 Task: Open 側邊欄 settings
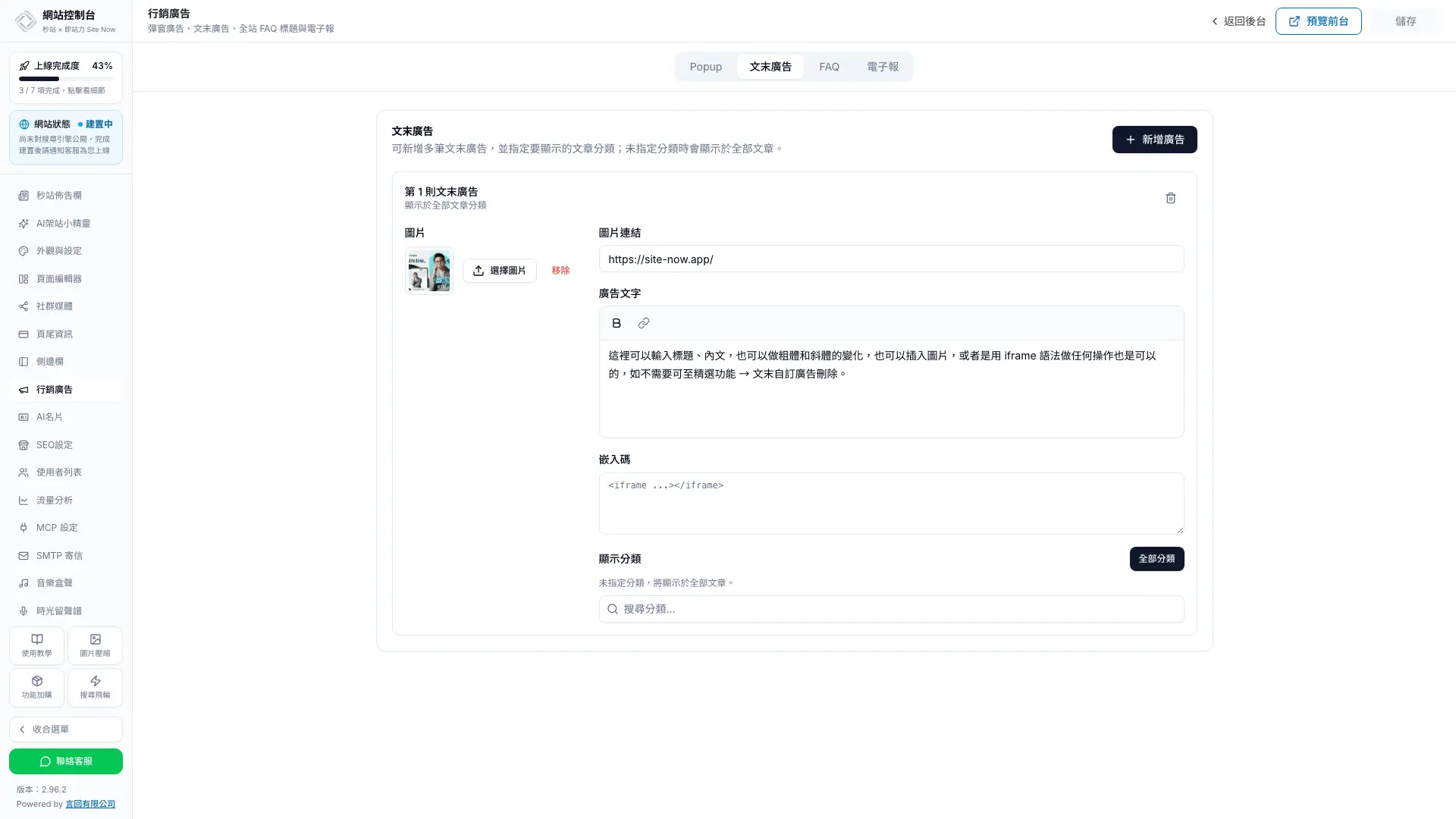(x=66, y=362)
